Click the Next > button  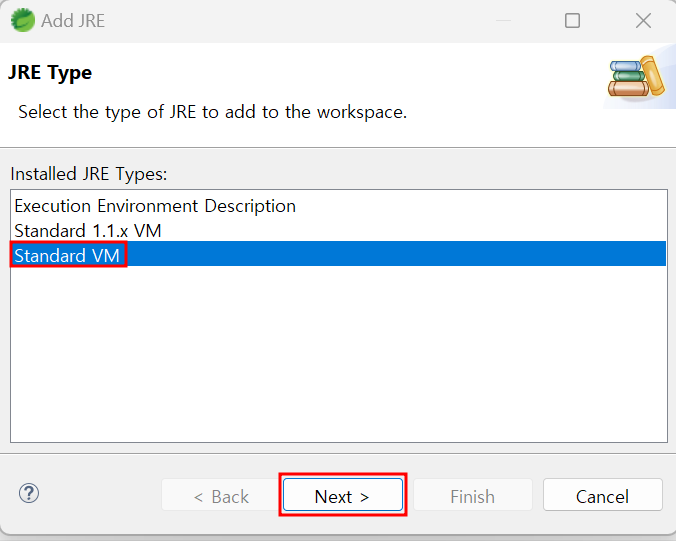tap(343, 494)
